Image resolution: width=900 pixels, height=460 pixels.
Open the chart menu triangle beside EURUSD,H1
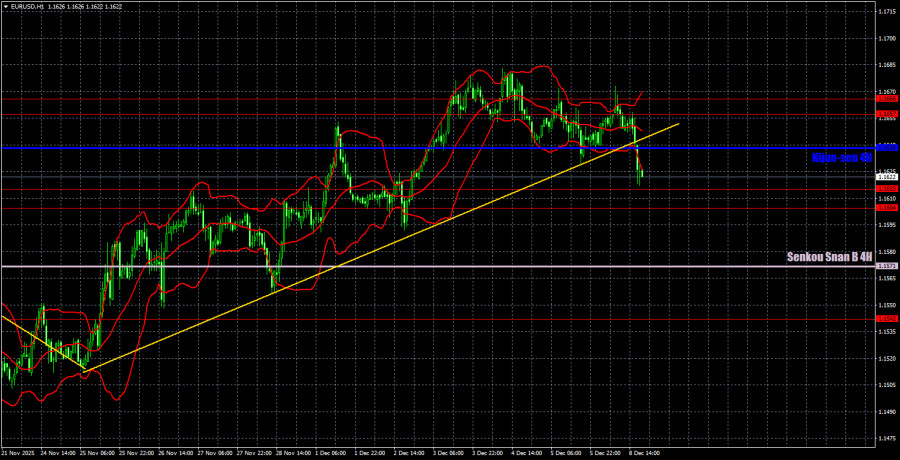click(x=4, y=6)
